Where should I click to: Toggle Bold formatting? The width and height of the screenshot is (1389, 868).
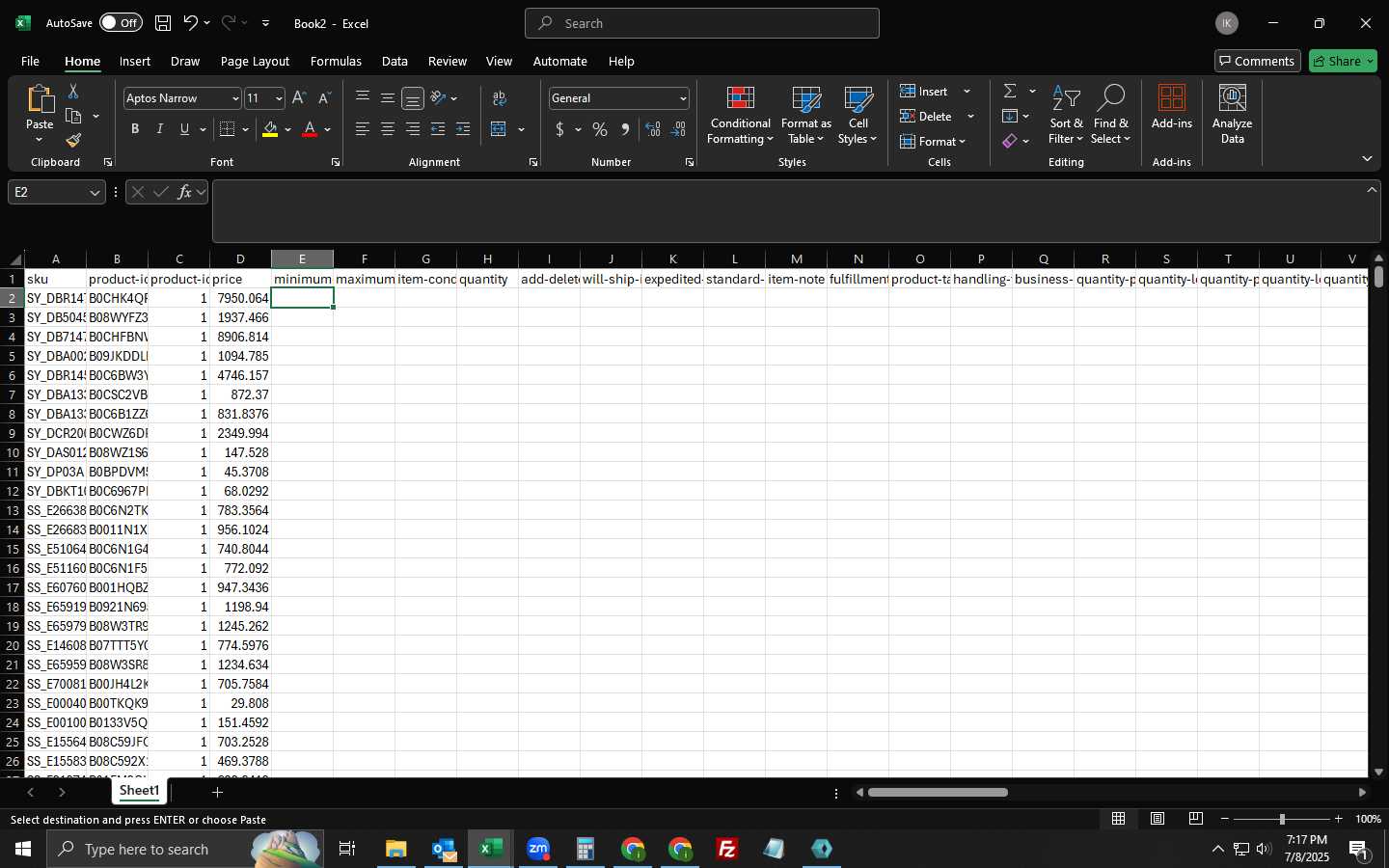(x=135, y=129)
